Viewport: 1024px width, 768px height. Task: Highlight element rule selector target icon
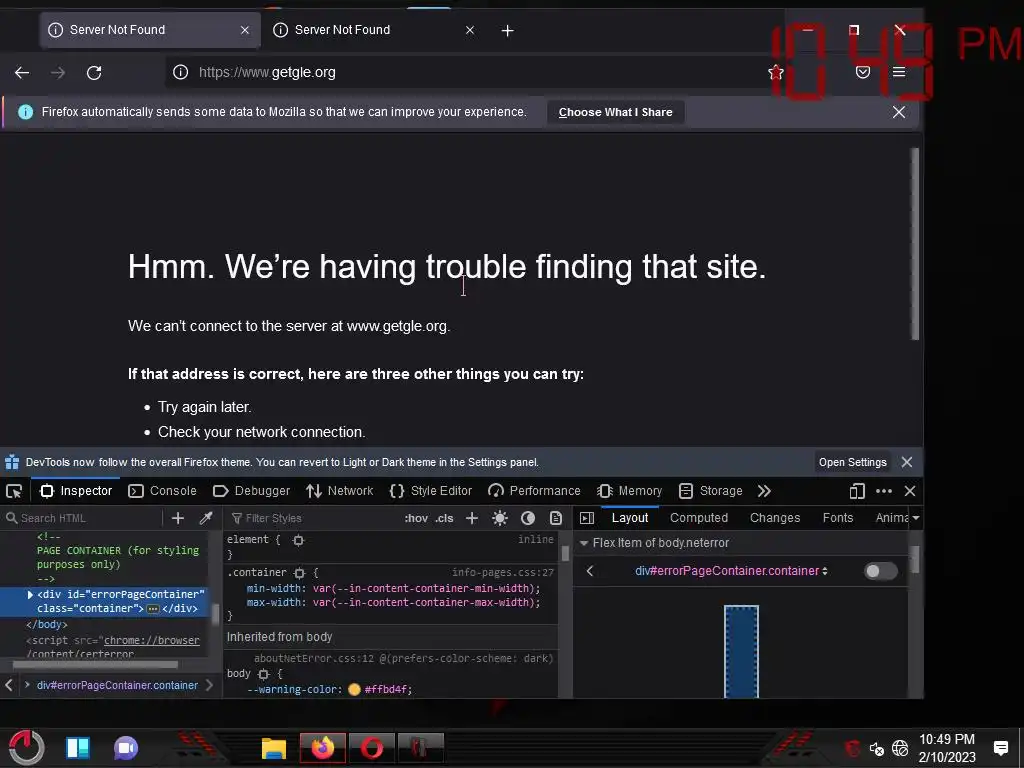pyautogui.click(x=298, y=540)
